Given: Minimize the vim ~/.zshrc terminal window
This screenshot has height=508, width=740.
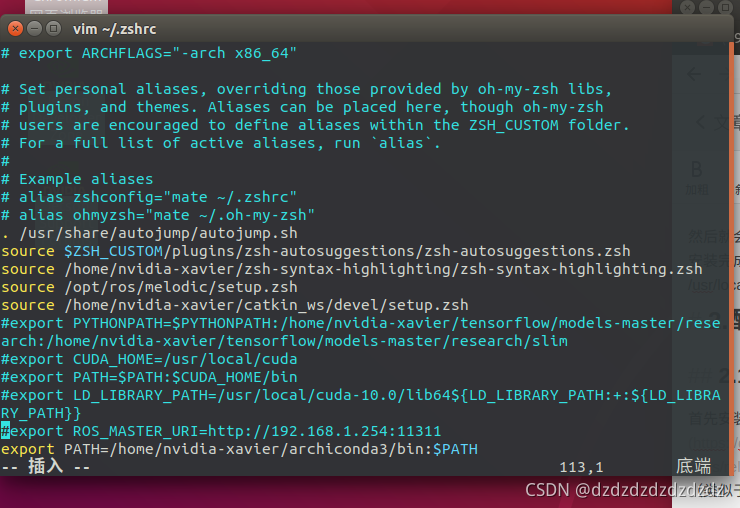Looking at the screenshot, I should 34,29.
